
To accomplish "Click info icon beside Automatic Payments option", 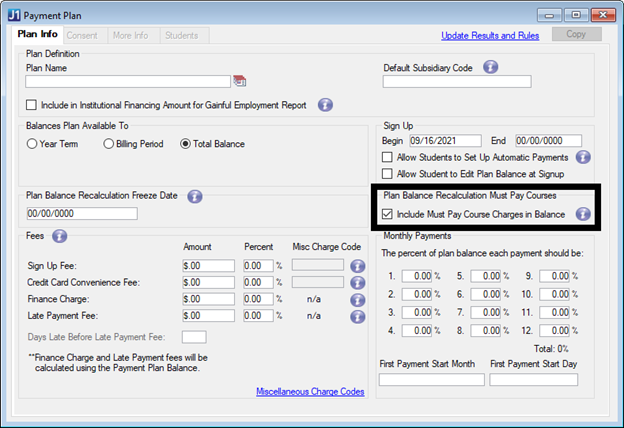I will 584,157.
